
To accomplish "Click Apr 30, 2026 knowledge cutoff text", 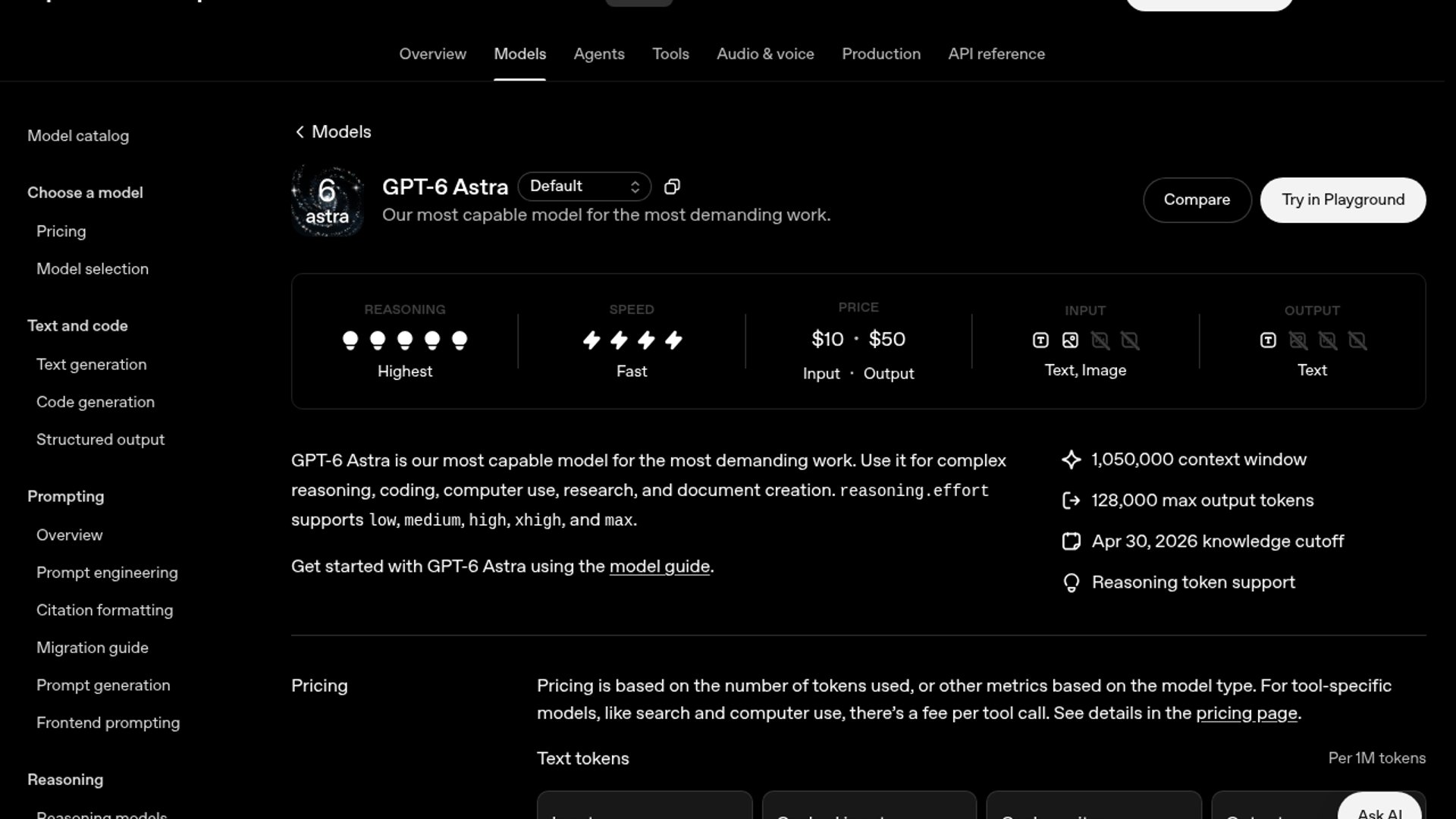I will (x=1217, y=541).
